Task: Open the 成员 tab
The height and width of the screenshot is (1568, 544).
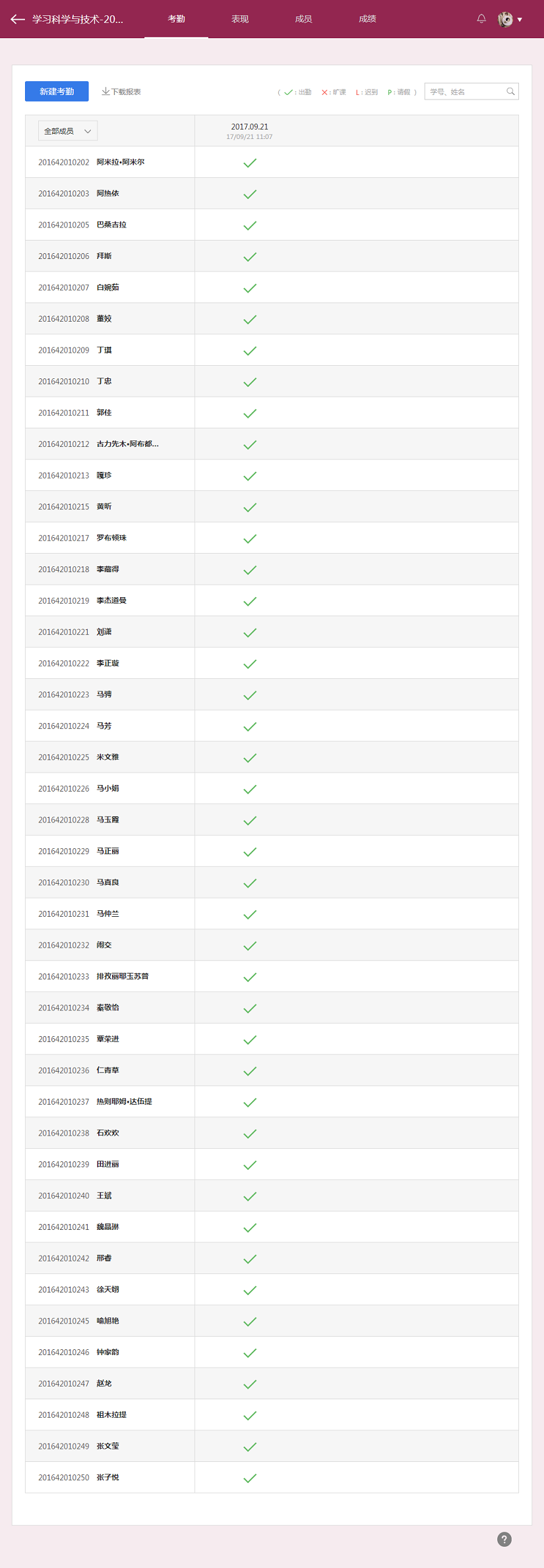Action: pos(303,19)
